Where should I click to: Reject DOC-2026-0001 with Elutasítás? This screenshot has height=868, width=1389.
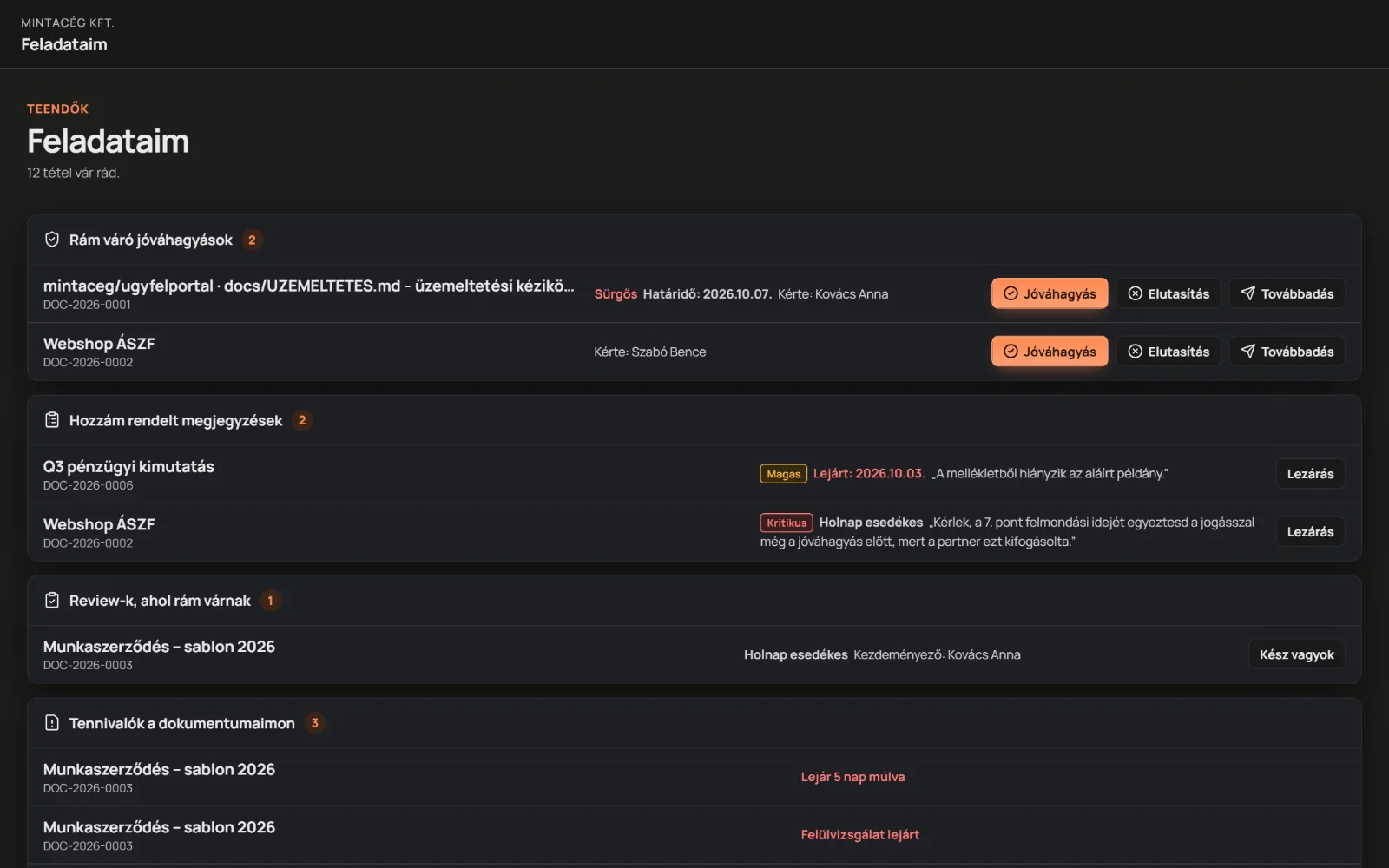tap(1168, 293)
